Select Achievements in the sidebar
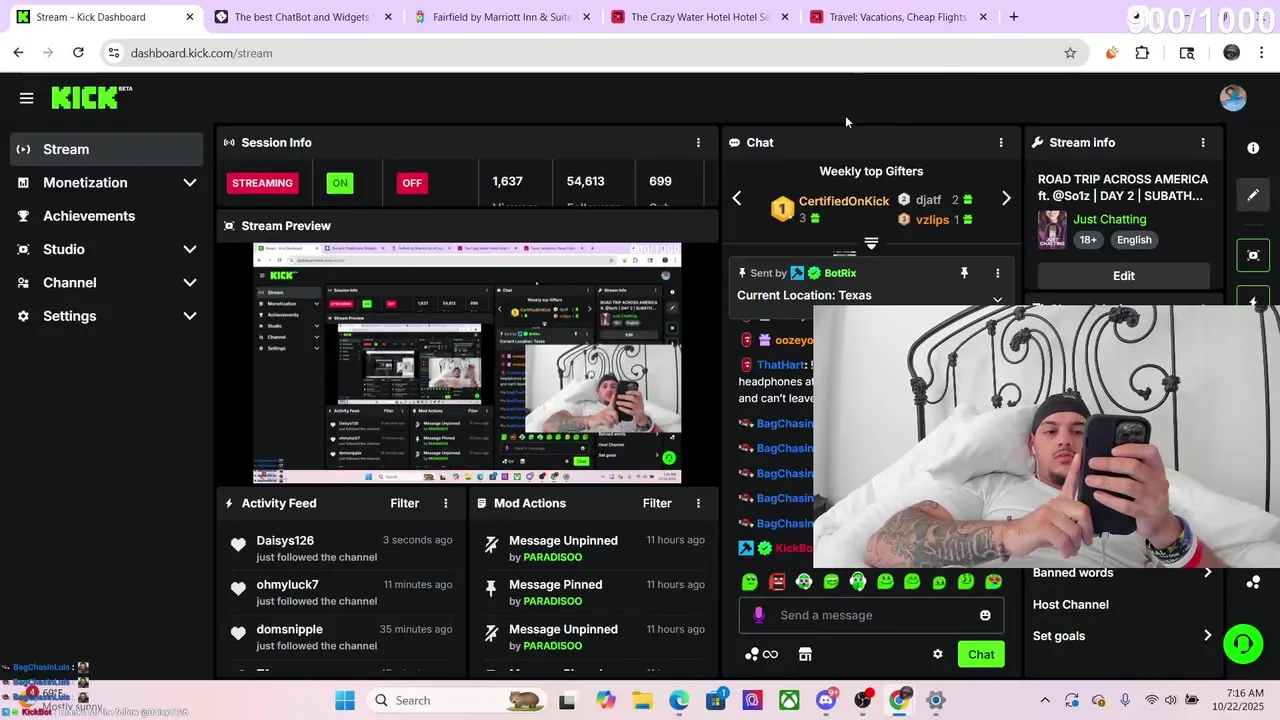 [x=106, y=216]
